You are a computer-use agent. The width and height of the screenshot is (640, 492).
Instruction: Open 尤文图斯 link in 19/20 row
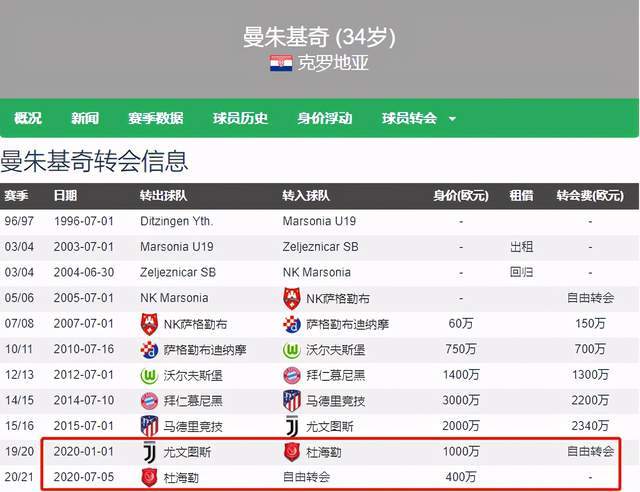click(x=187, y=452)
